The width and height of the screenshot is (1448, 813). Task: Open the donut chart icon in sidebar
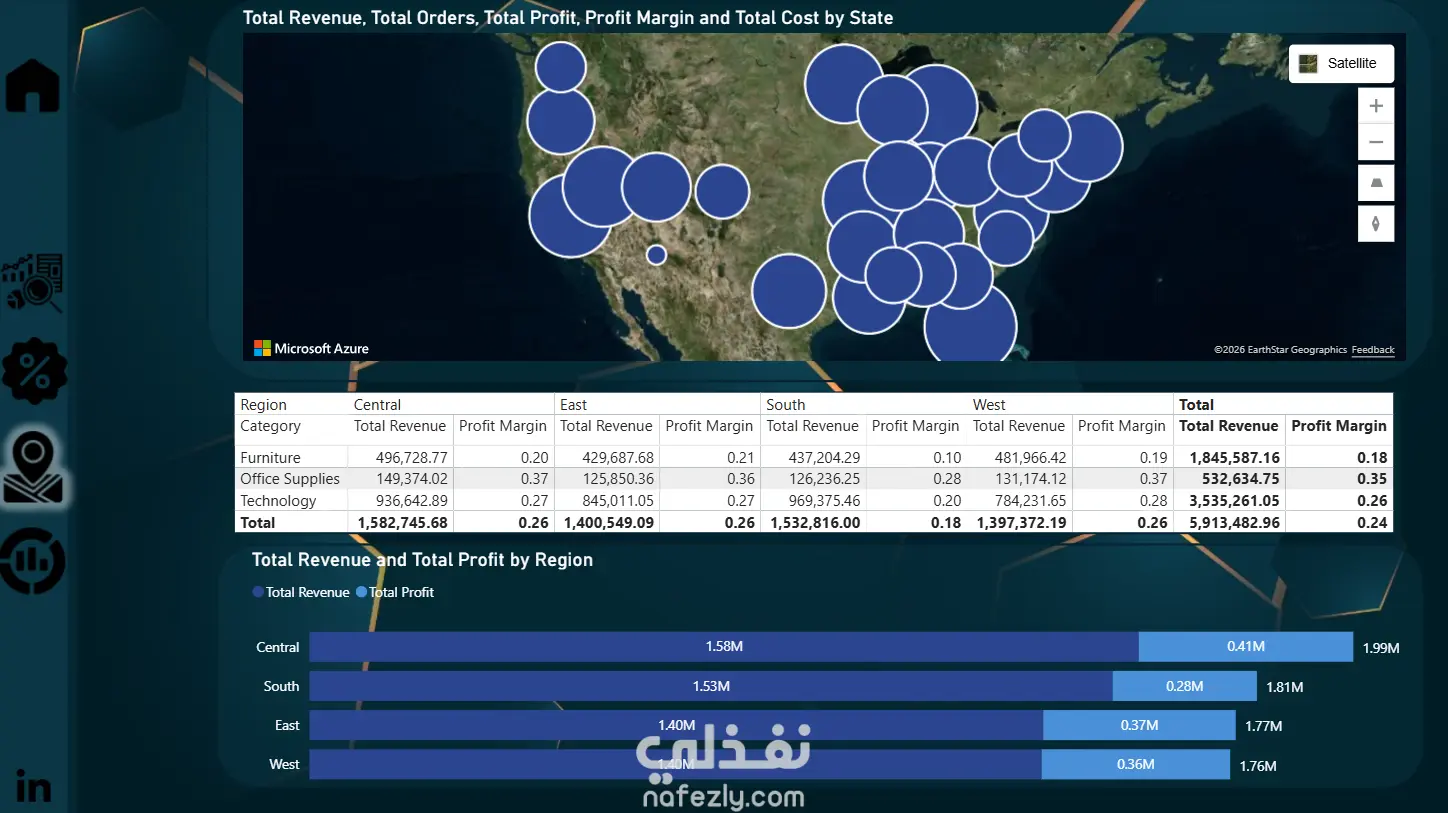click(x=33, y=560)
